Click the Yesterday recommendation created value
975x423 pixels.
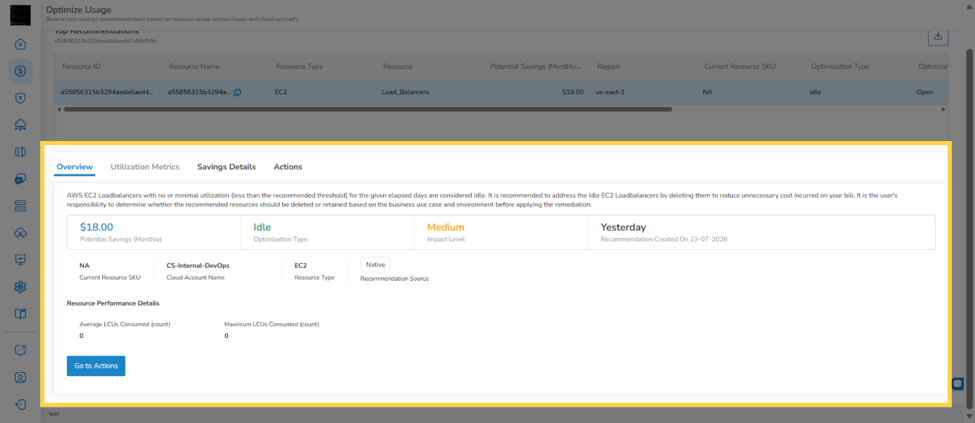(x=623, y=227)
